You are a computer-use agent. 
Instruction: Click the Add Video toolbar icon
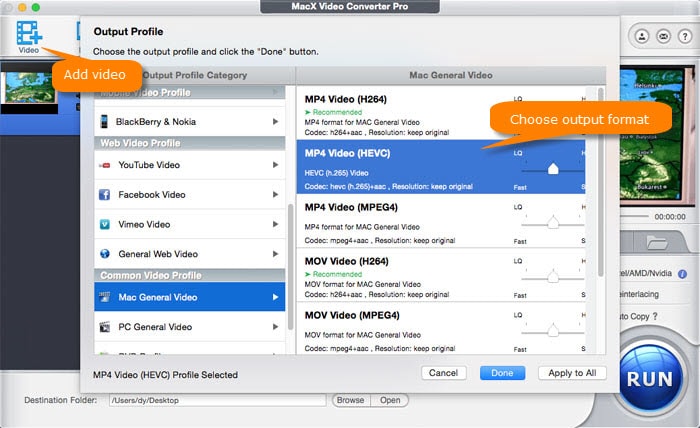(29, 37)
